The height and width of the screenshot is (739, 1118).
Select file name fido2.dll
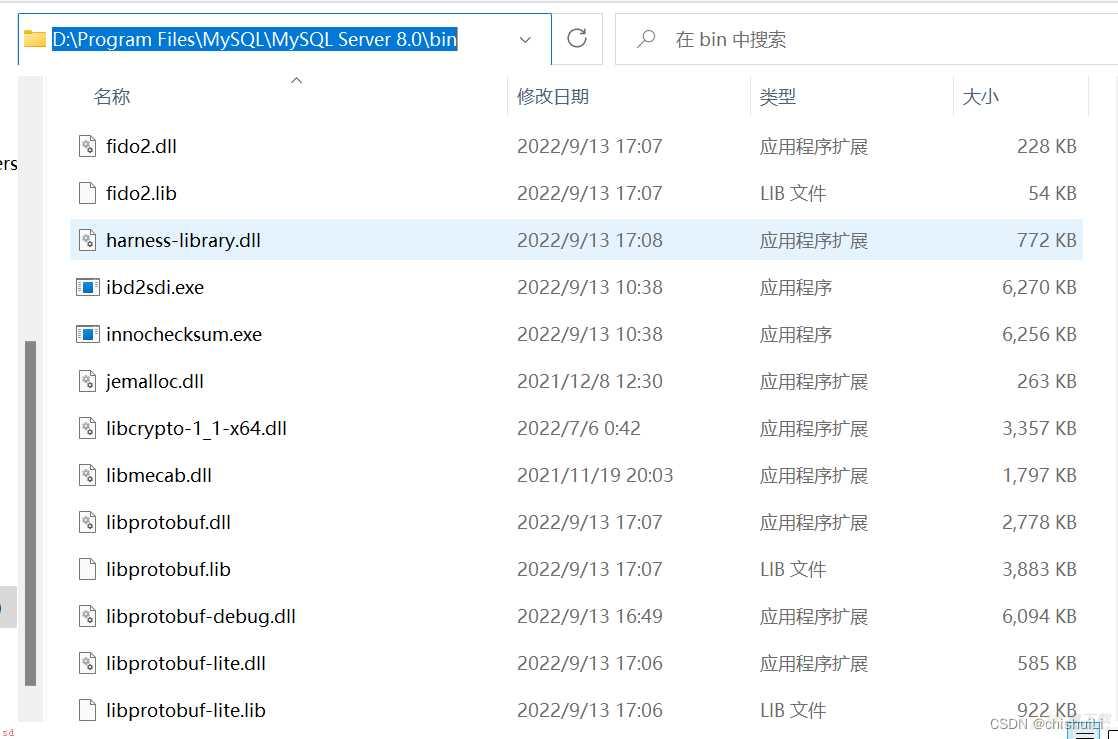tap(141, 146)
